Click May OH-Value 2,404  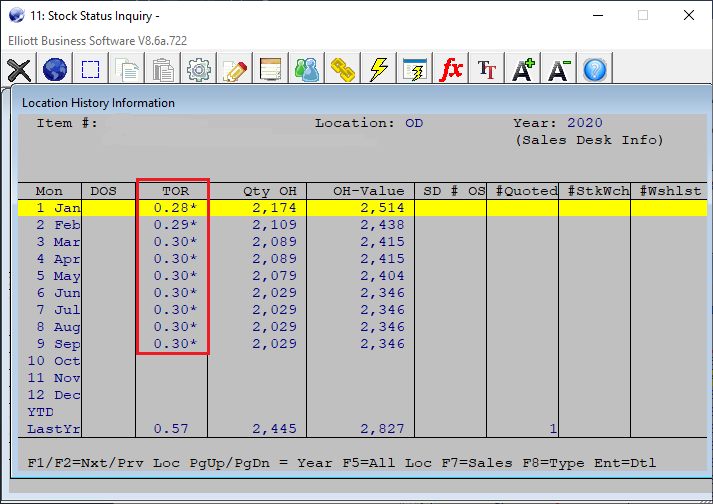pyautogui.click(x=382, y=276)
